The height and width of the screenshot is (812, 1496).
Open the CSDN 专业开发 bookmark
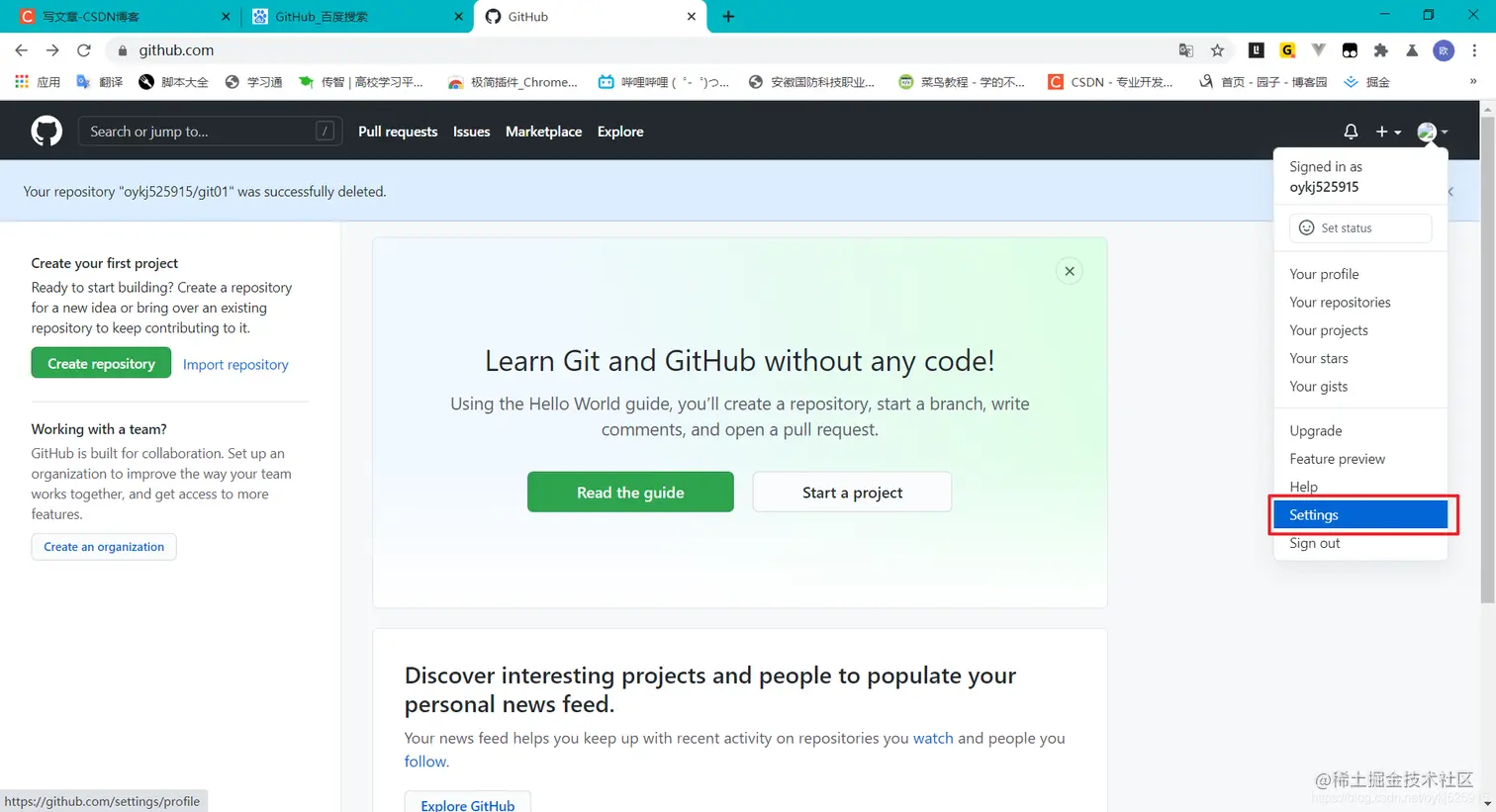pyautogui.click(x=1110, y=82)
